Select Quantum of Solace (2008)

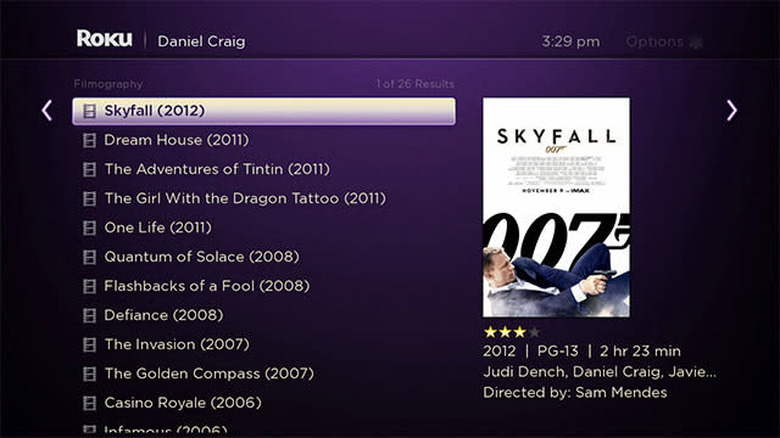click(201, 257)
